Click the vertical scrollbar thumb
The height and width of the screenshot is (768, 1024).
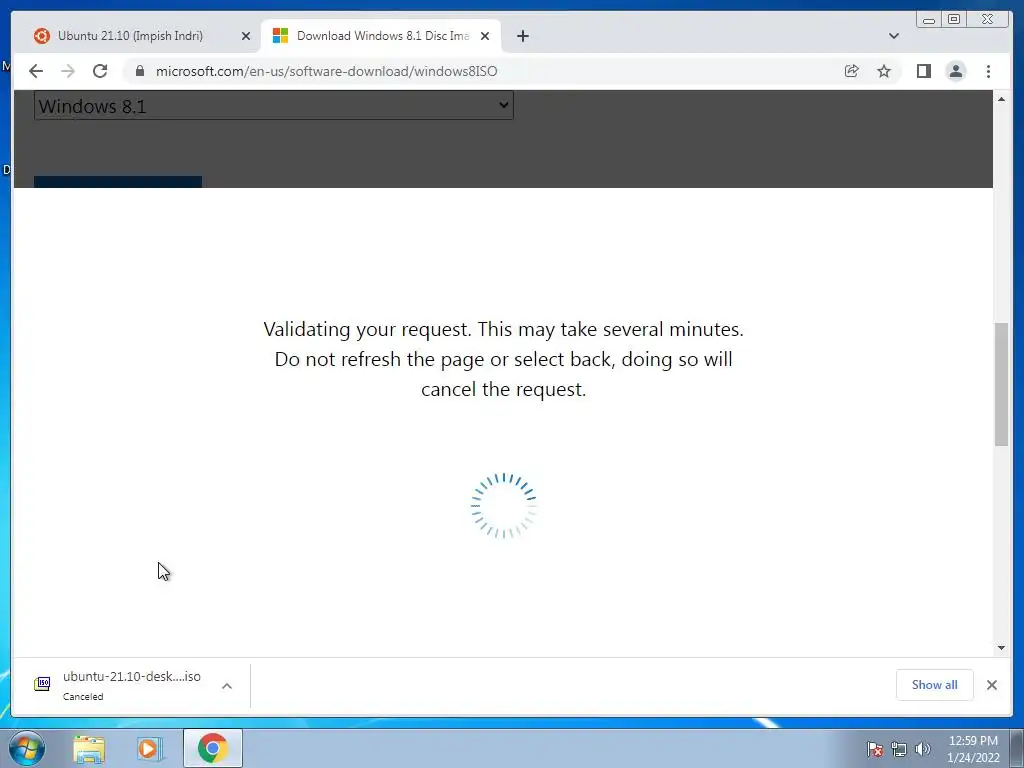(1001, 385)
